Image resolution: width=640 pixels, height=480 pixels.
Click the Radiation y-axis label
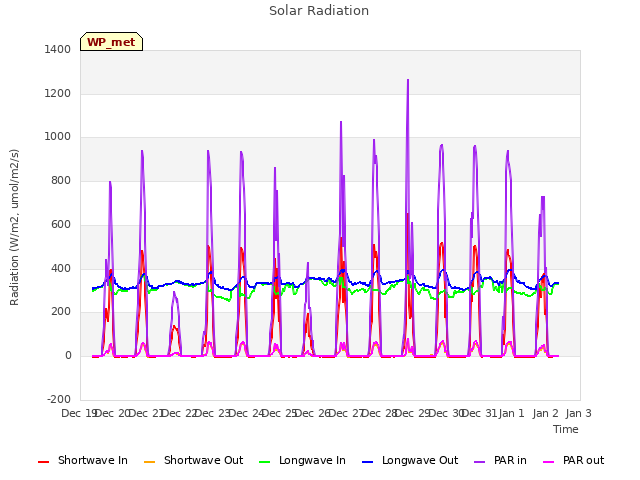tap(14, 227)
